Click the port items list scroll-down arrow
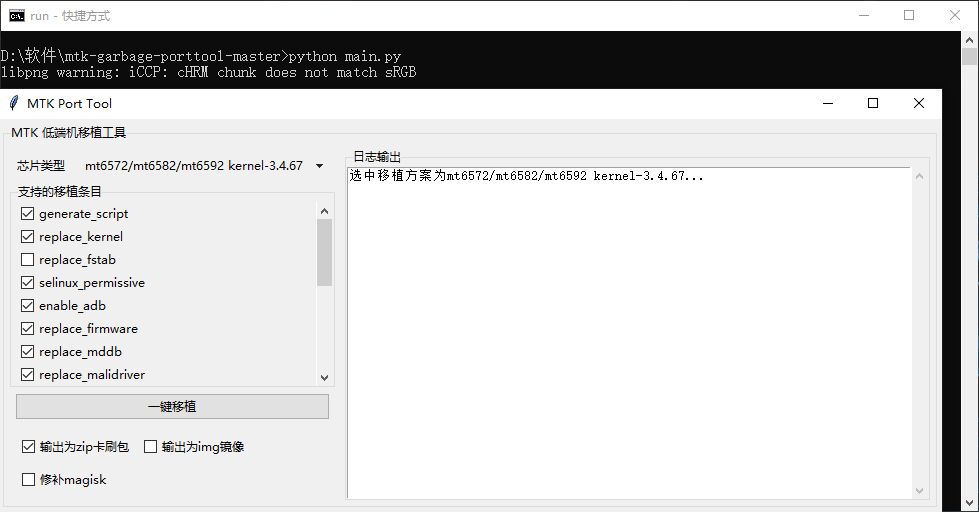Screen dimensions: 979x512 tap(324, 377)
